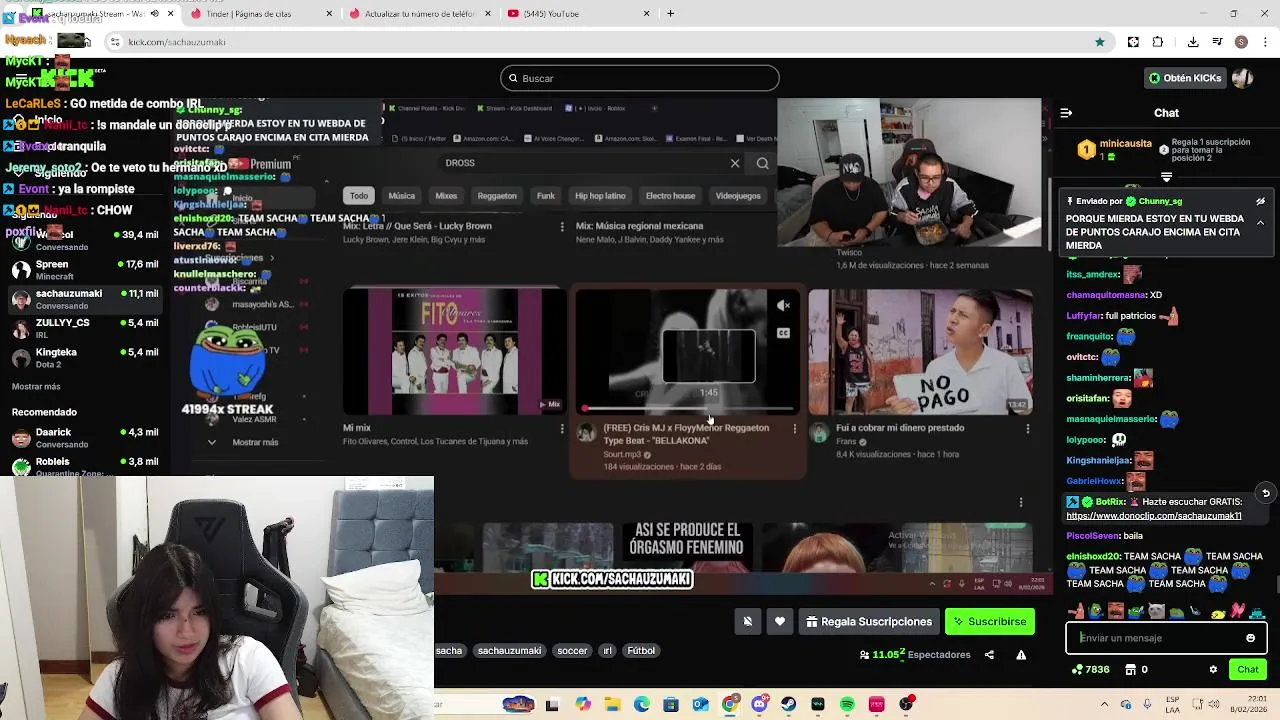Screen dimensions: 1280x720
Task: Switch to the Tinder Páginas de citas tab
Action: point(260,14)
